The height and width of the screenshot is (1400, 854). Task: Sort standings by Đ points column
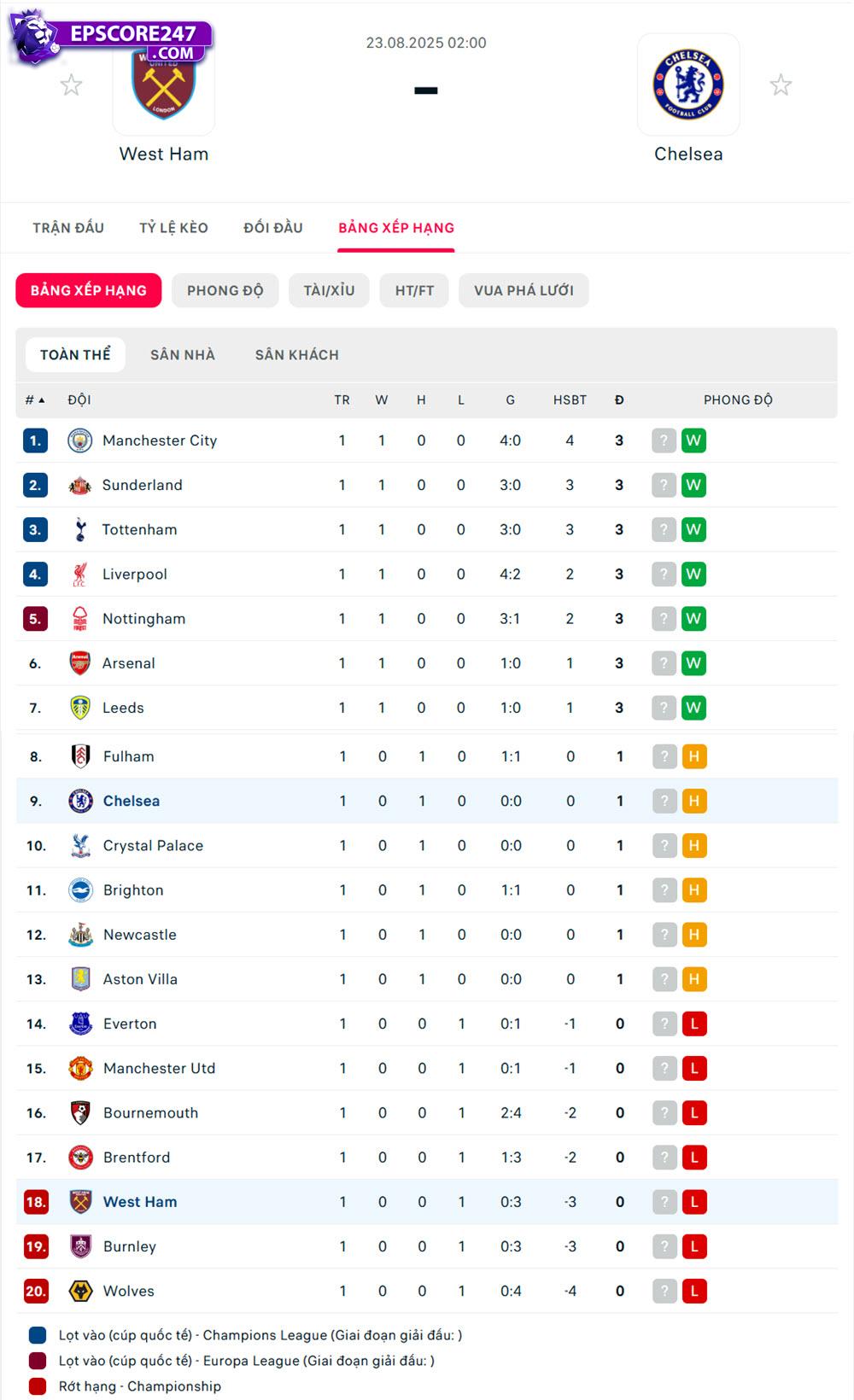[x=619, y=400]
